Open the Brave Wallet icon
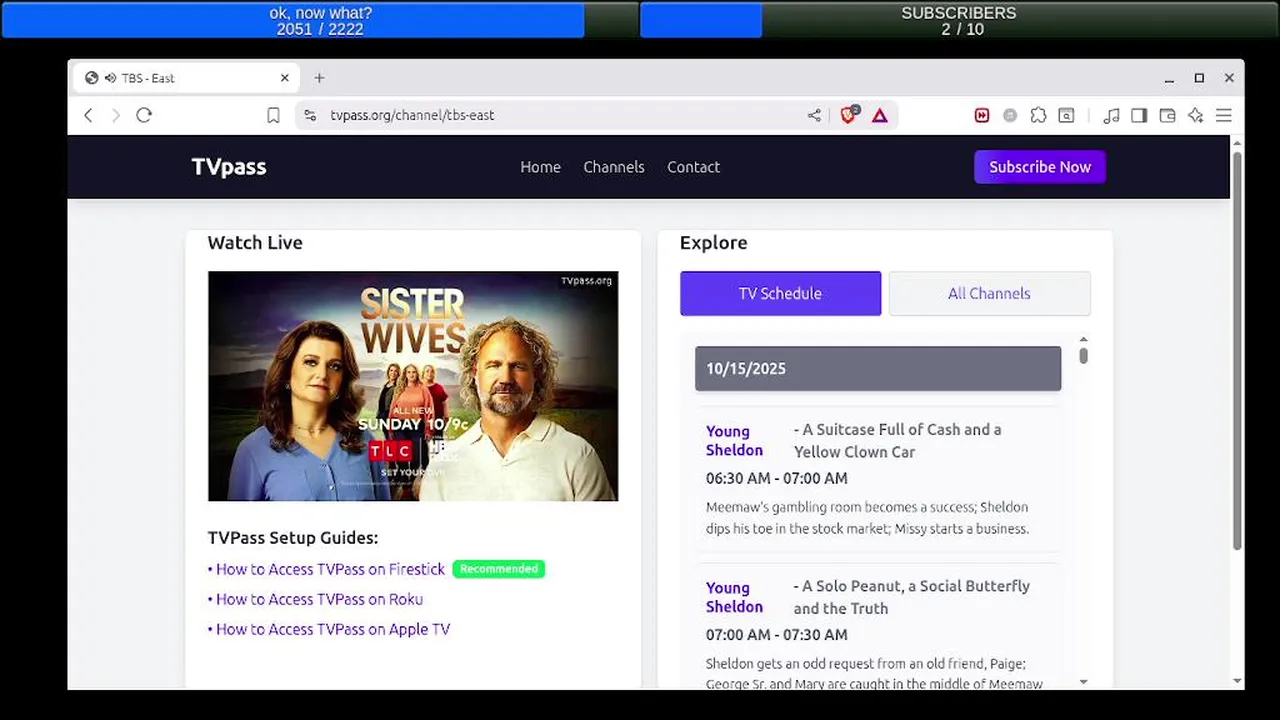 pos(1167,116)
